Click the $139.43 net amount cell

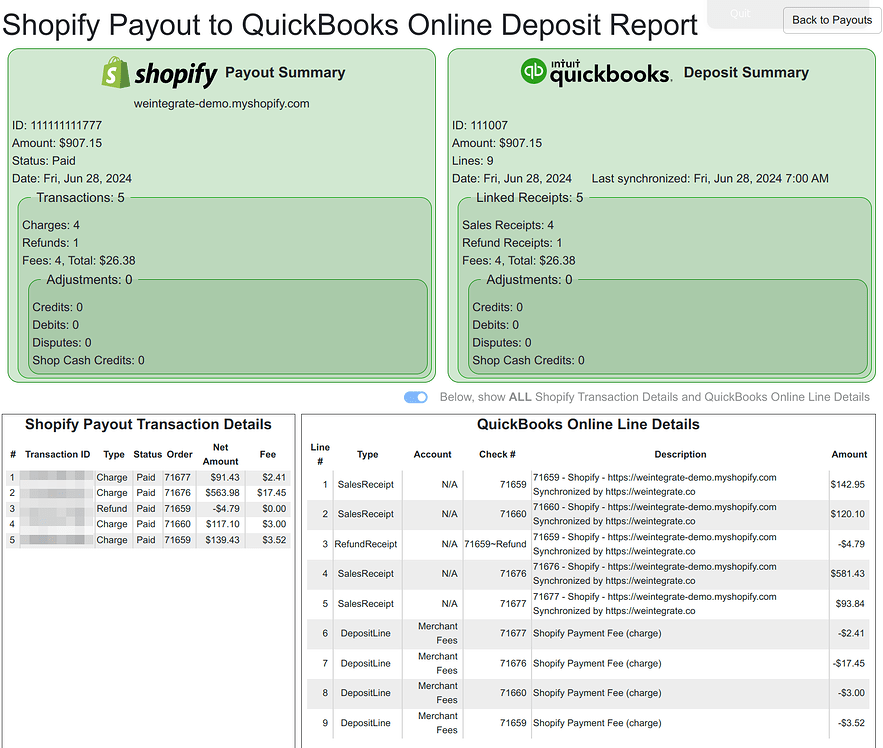click(x=222, y=540)
